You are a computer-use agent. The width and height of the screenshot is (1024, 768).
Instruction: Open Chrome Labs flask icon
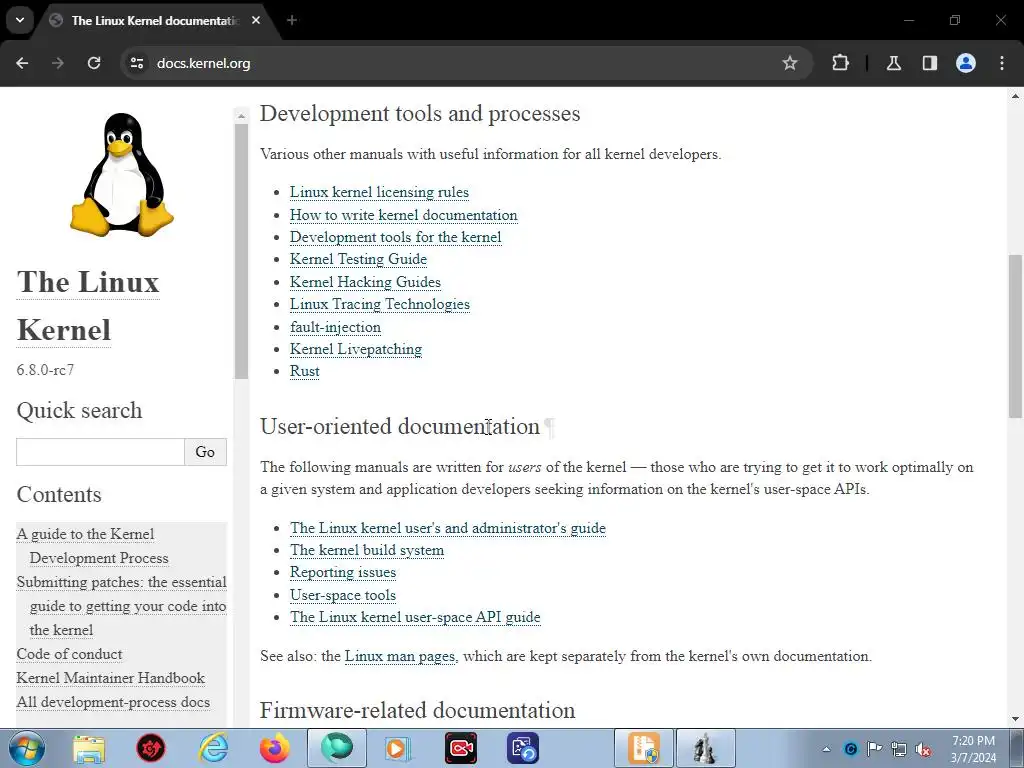click(893, 63)
